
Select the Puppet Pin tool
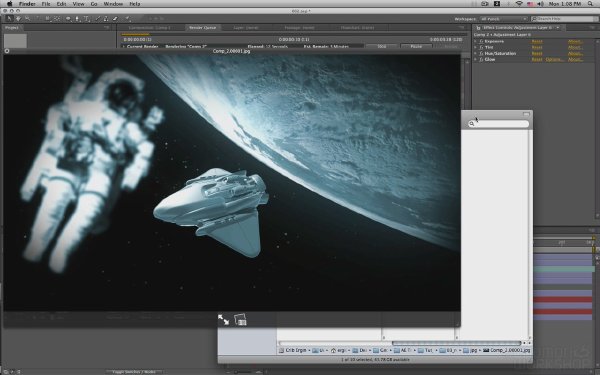[x=127, y=18]
